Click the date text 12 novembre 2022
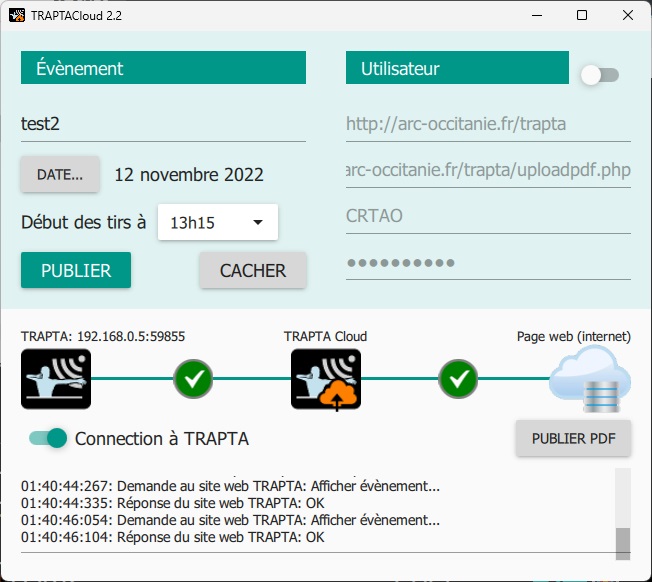Viewport: 652px width, 582px height. point(189,175)
